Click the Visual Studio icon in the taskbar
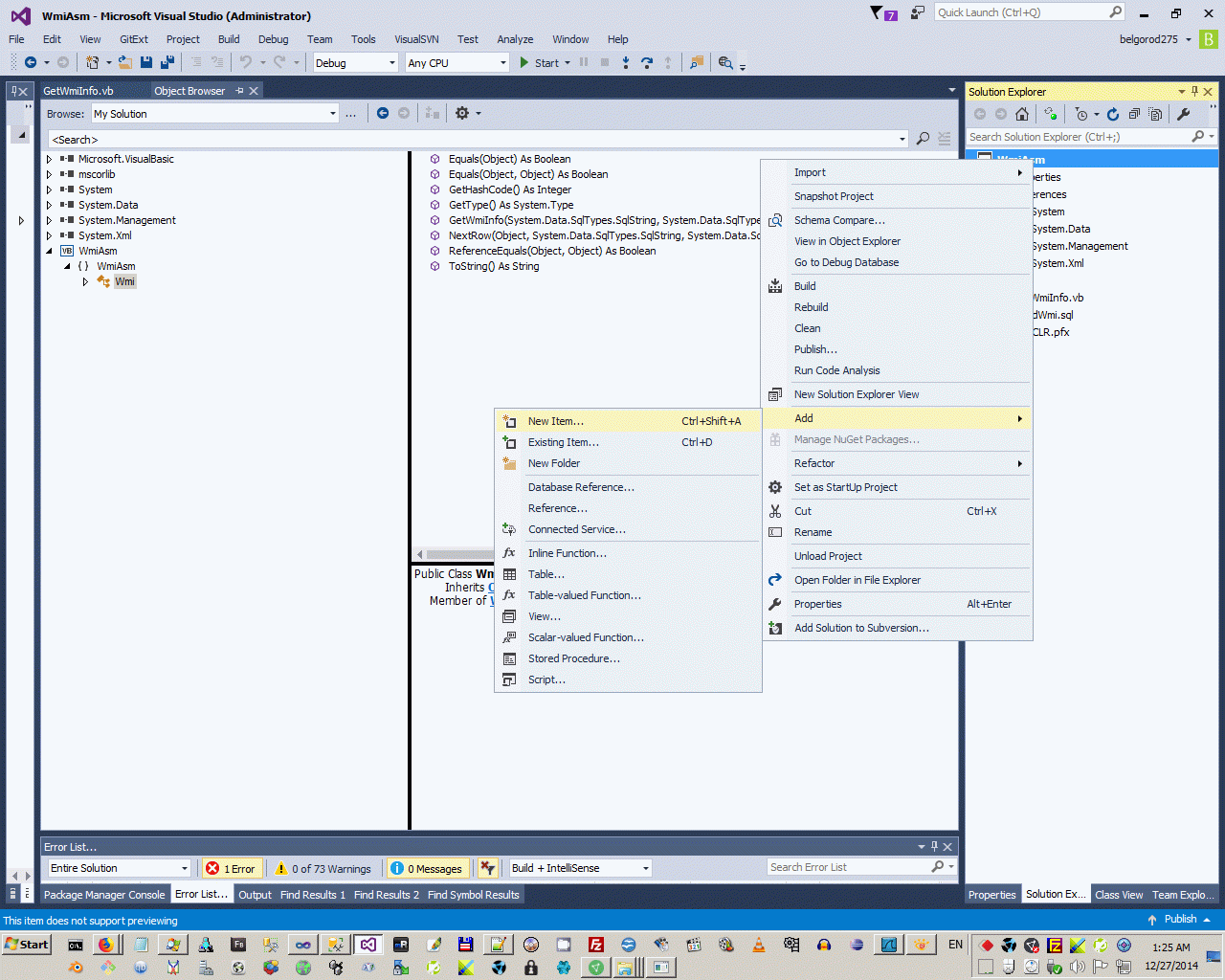The width and height of the screenshot is (1225, 980). (x=367, y=945)
